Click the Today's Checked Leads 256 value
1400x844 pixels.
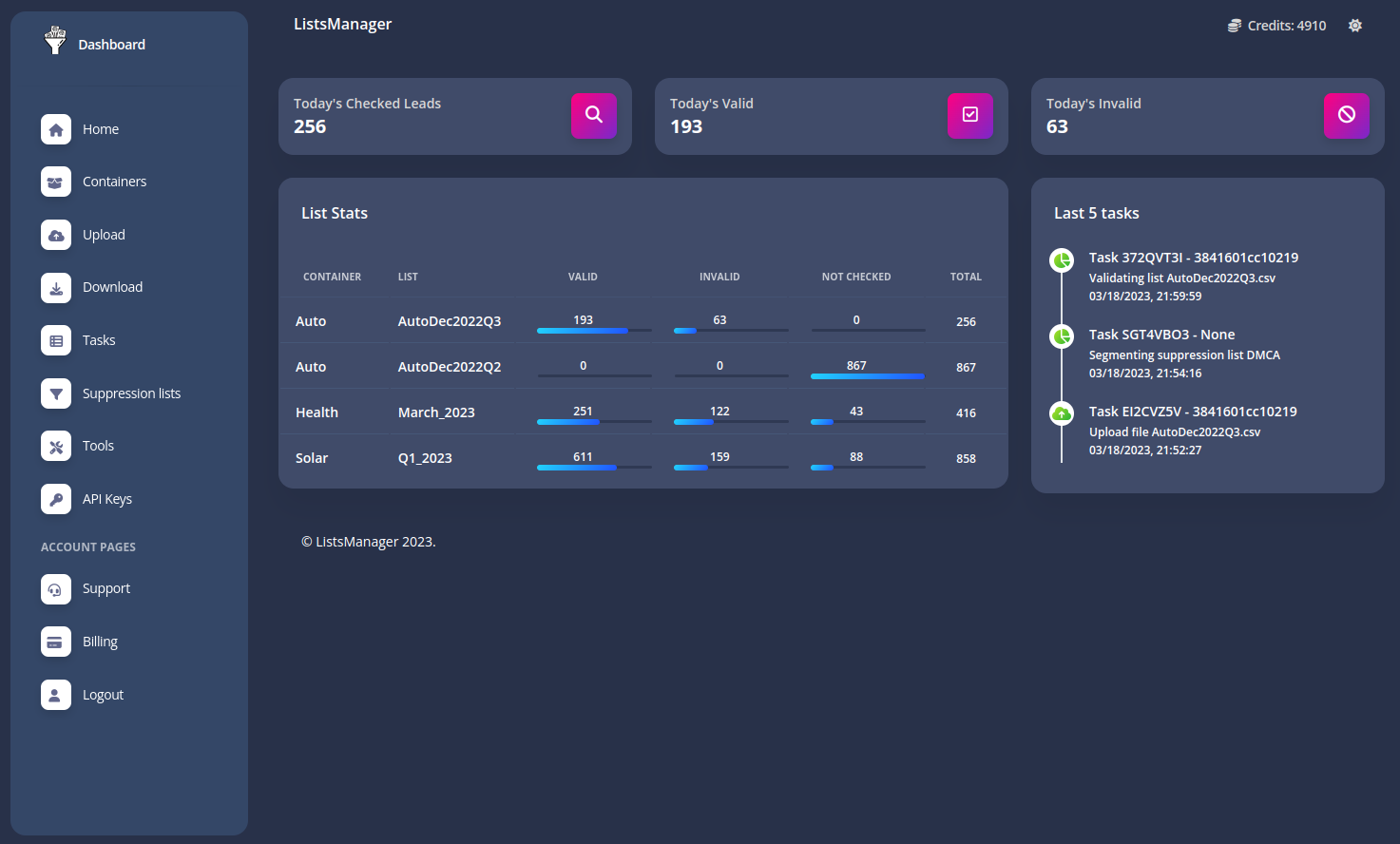click(x=310, y=126)
